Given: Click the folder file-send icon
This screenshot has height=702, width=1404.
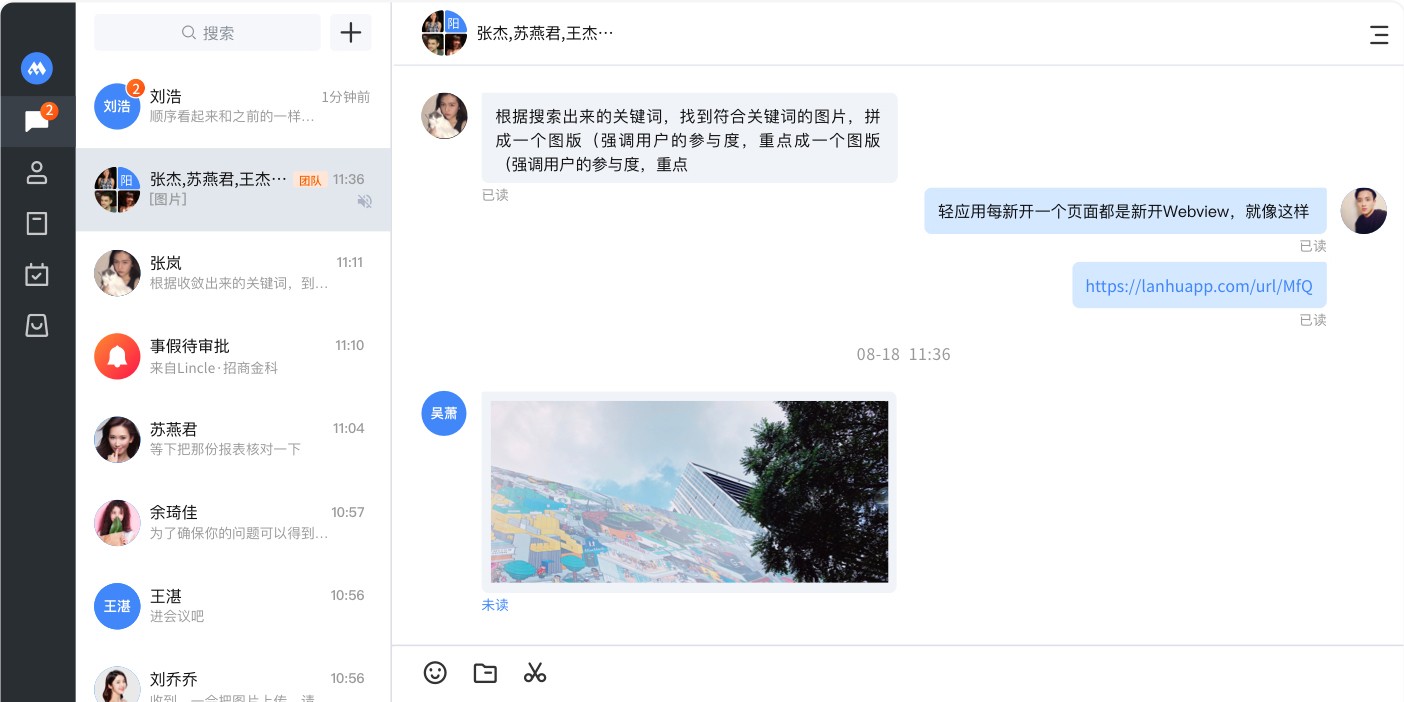Looking at the screenshot, I should pyautogui.click(x=485, y=673).
